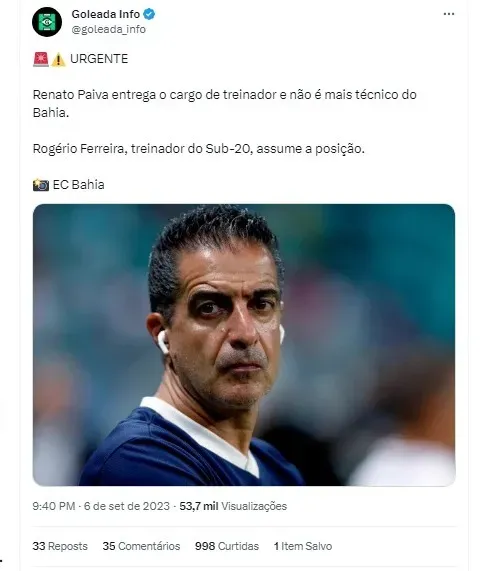Open the three-dots more options menu
489x571 pixels.
point(449,14)
